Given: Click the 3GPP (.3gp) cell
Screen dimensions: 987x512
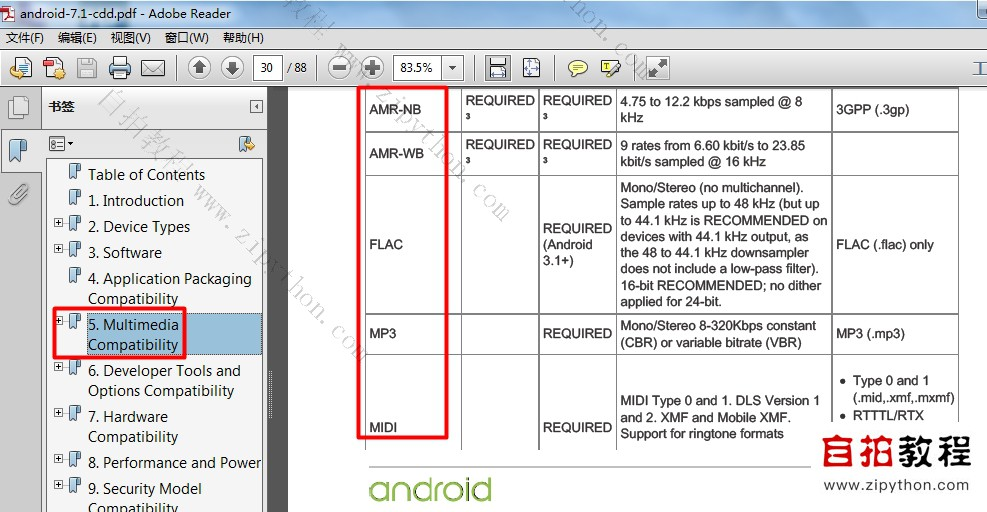Looking at the screenshot, I should pyautogui.click(x=894, y=110).
